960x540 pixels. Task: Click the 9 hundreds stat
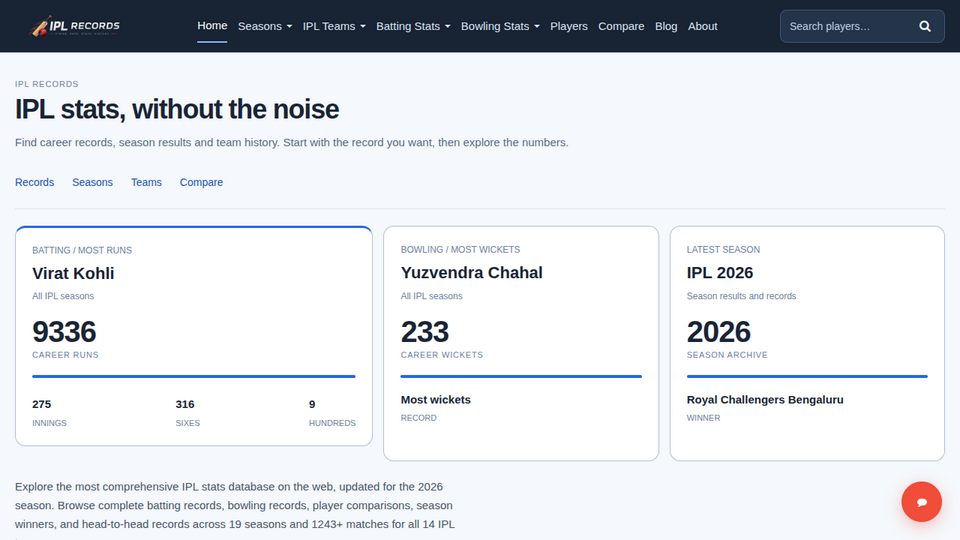point(332,412)
